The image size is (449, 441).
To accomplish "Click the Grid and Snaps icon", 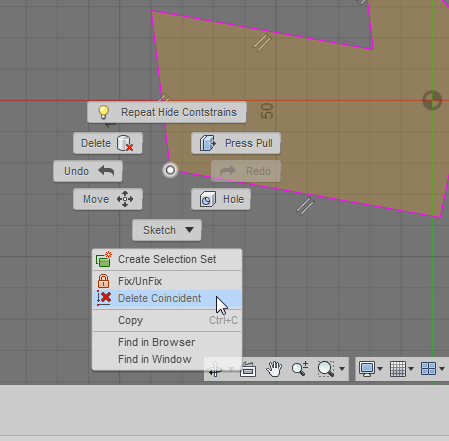I will click(398, 369).
